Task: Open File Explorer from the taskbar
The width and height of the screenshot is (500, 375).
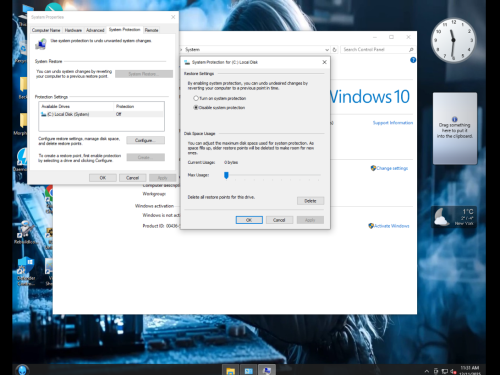Action: (x=230, y=370)
